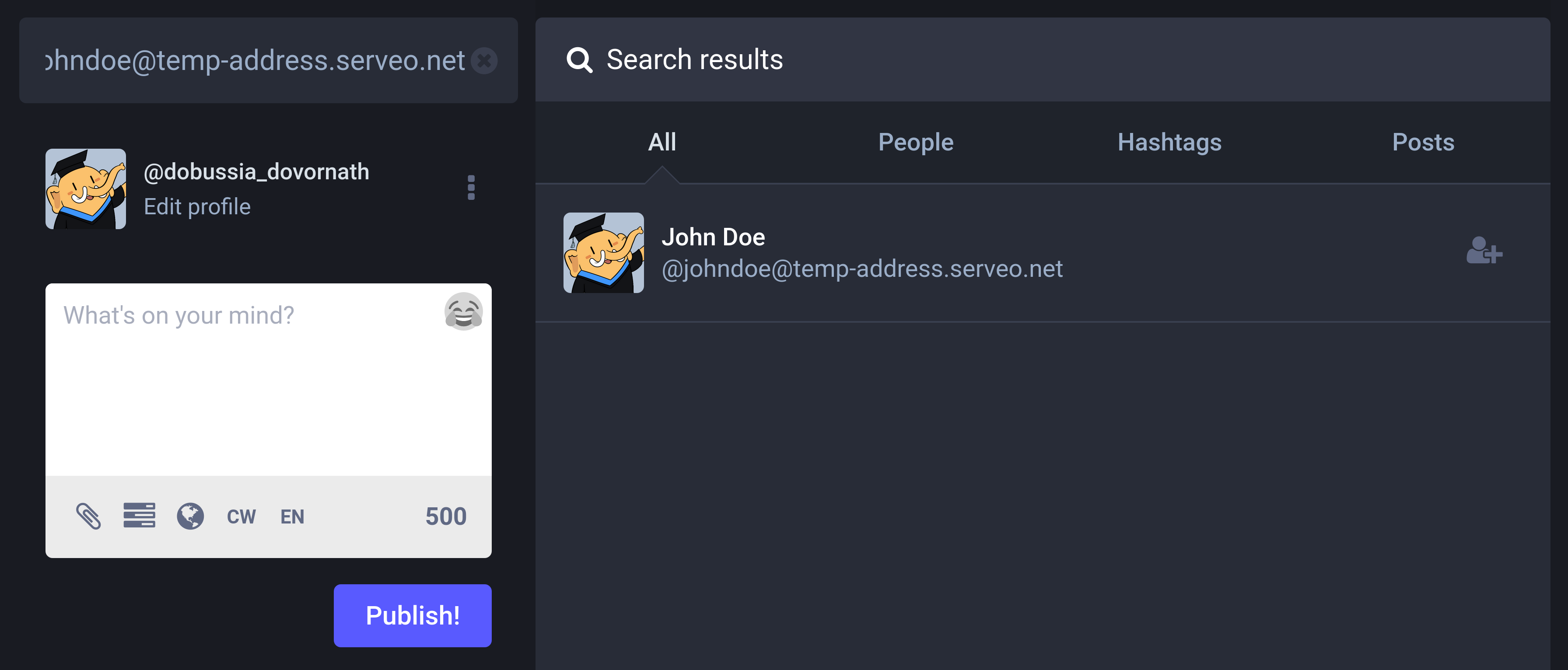This screenshot has height=670, width=1568.
Task: Click the three-dot menu on profile
Action: pos(471,187)
